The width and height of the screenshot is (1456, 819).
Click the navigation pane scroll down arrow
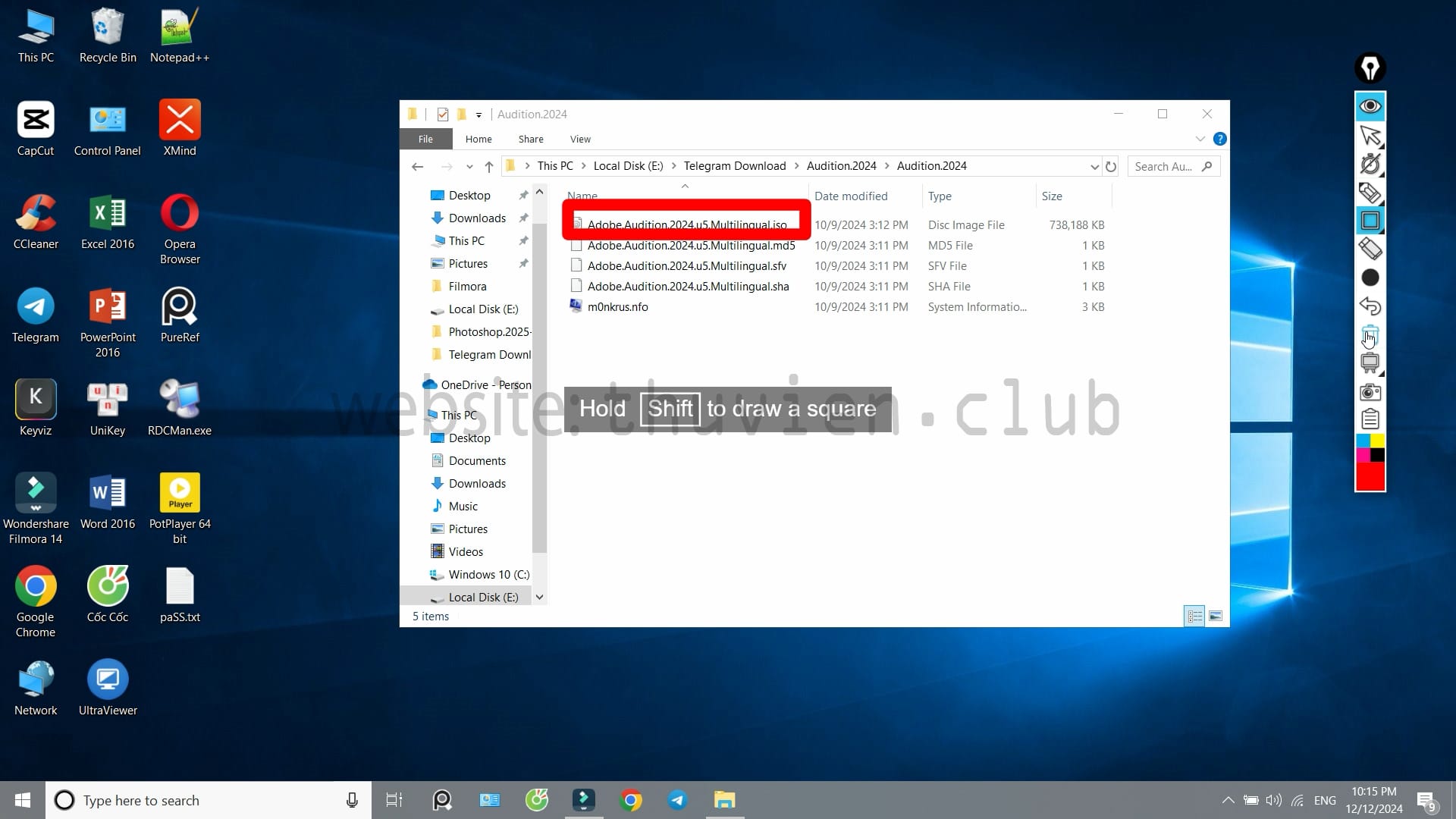[540, 598]
